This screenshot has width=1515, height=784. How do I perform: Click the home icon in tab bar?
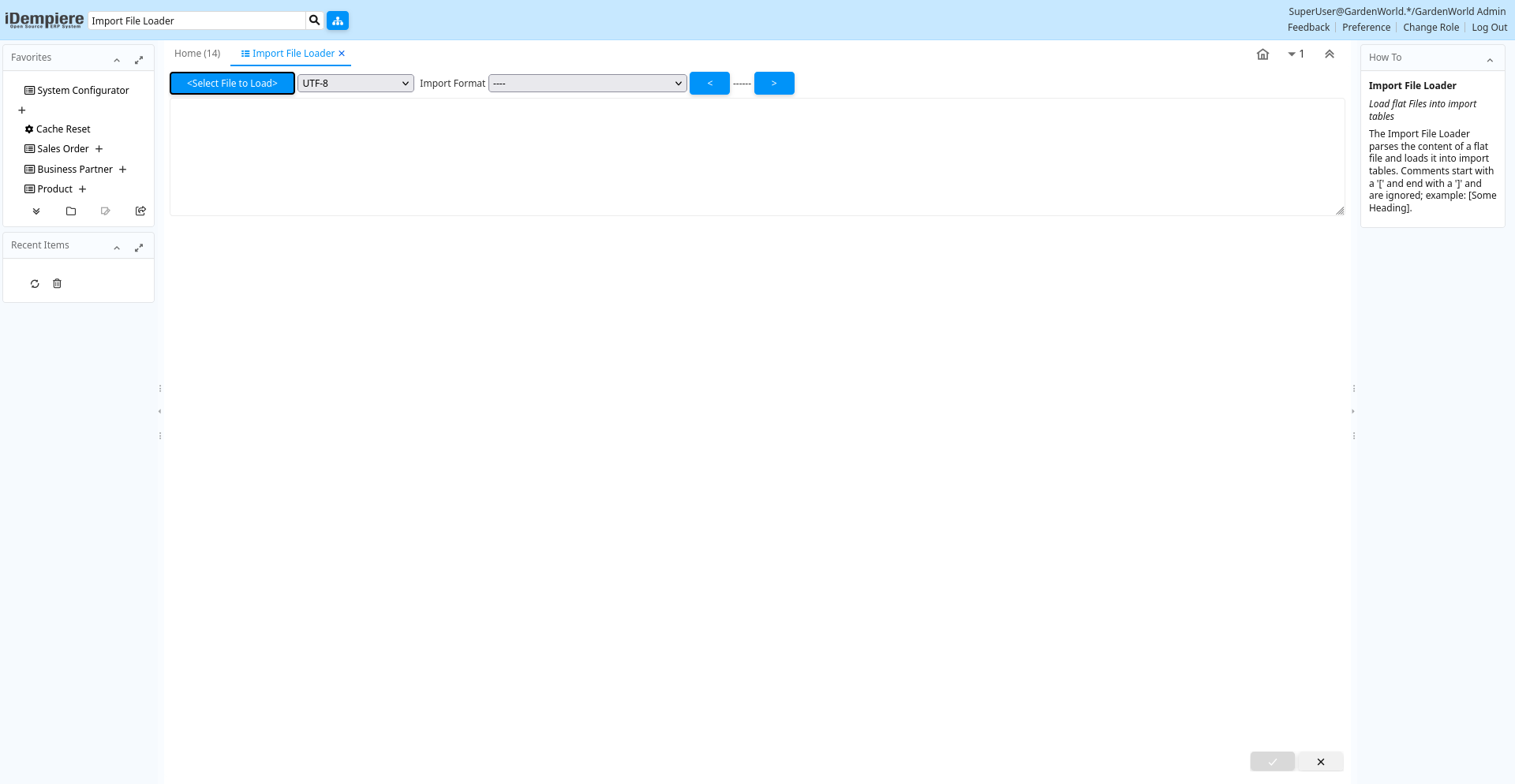point(1262,54)
